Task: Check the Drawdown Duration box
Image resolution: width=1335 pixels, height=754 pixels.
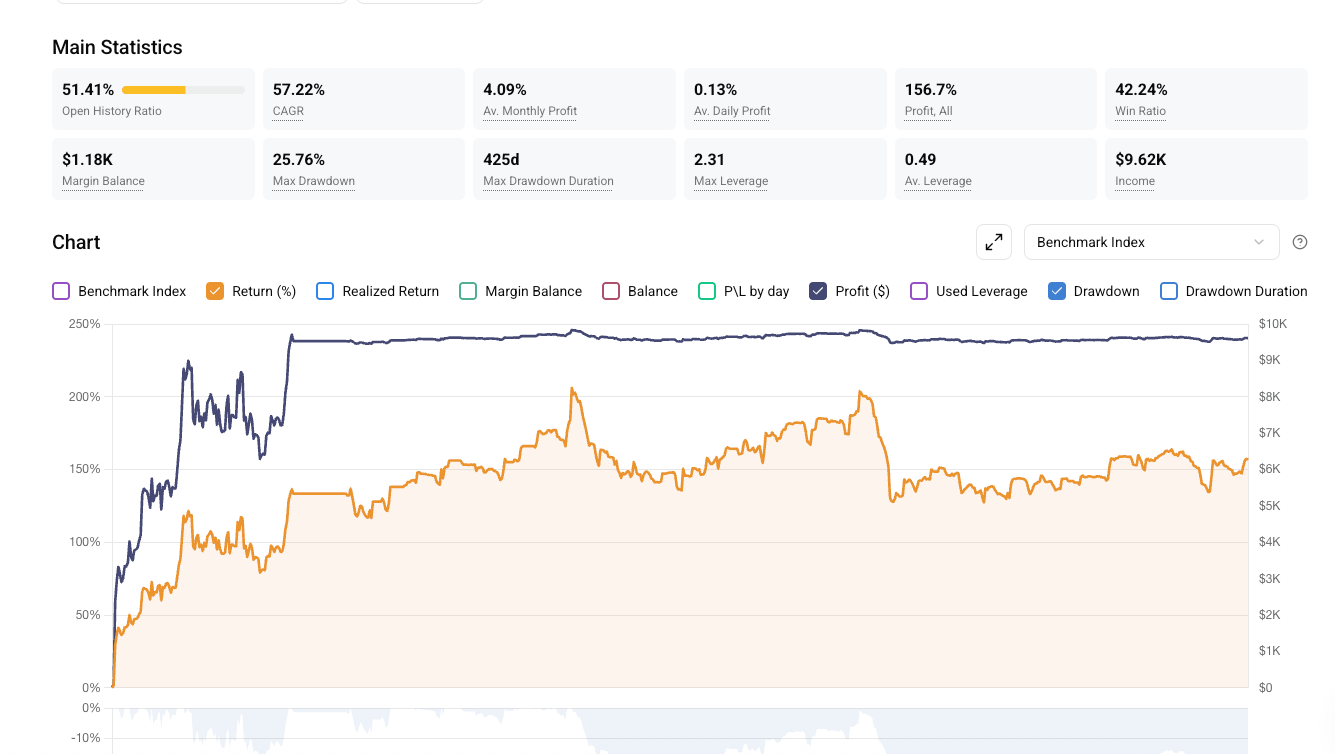Action: click(1169, 291)
